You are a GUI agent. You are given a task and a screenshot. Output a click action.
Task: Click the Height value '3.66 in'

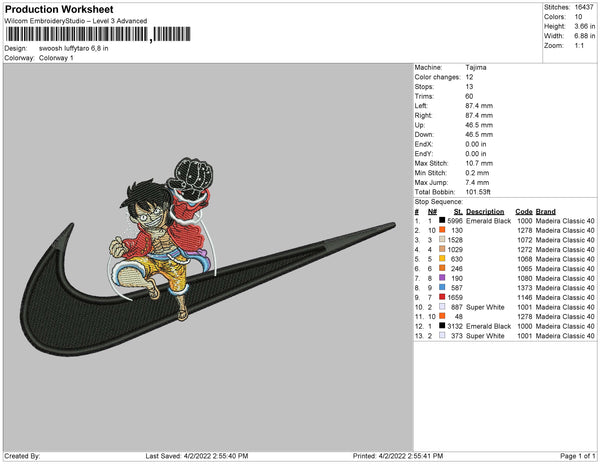[x=584, y=26]
